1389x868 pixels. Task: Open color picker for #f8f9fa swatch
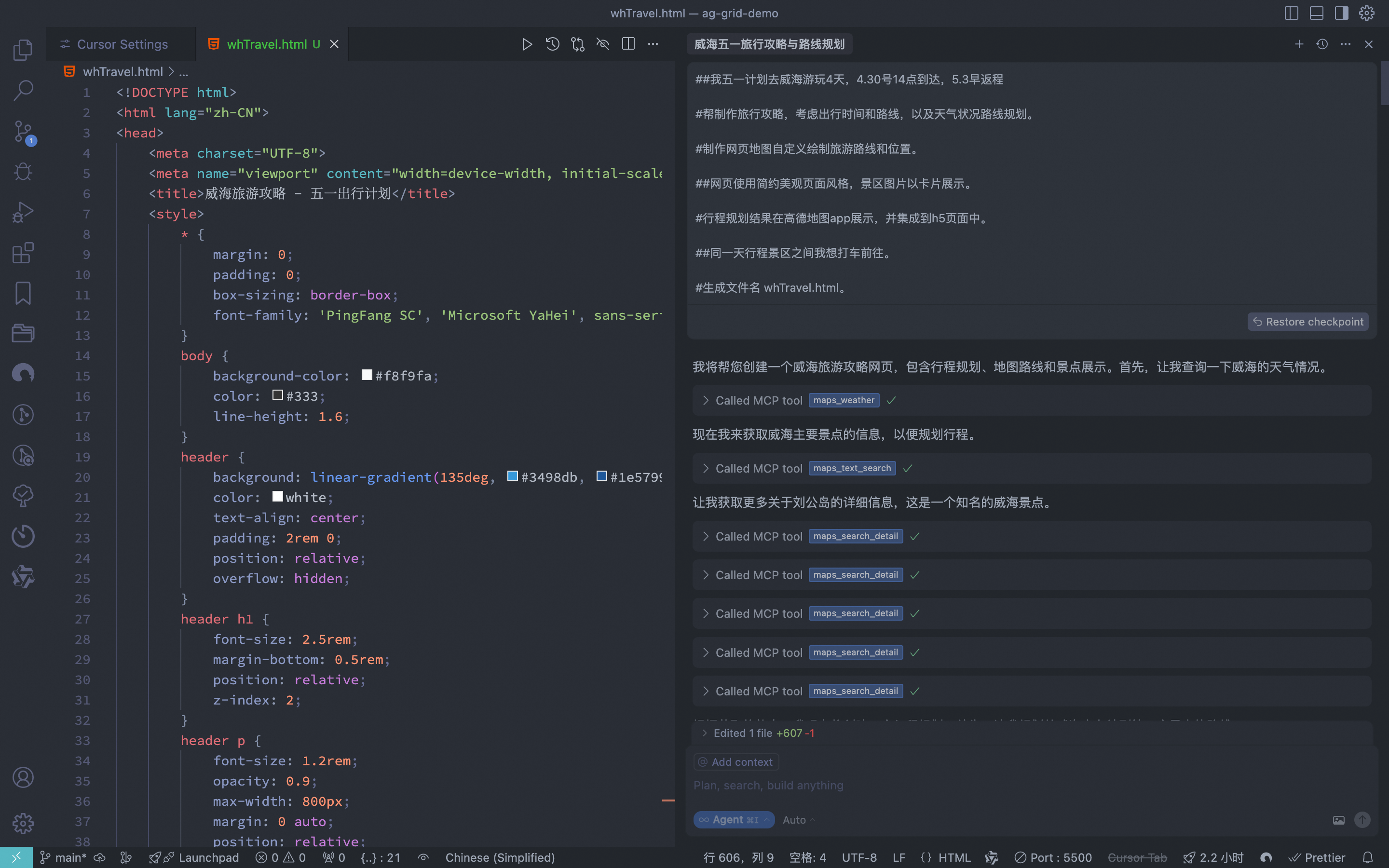[x=367, y=375]
